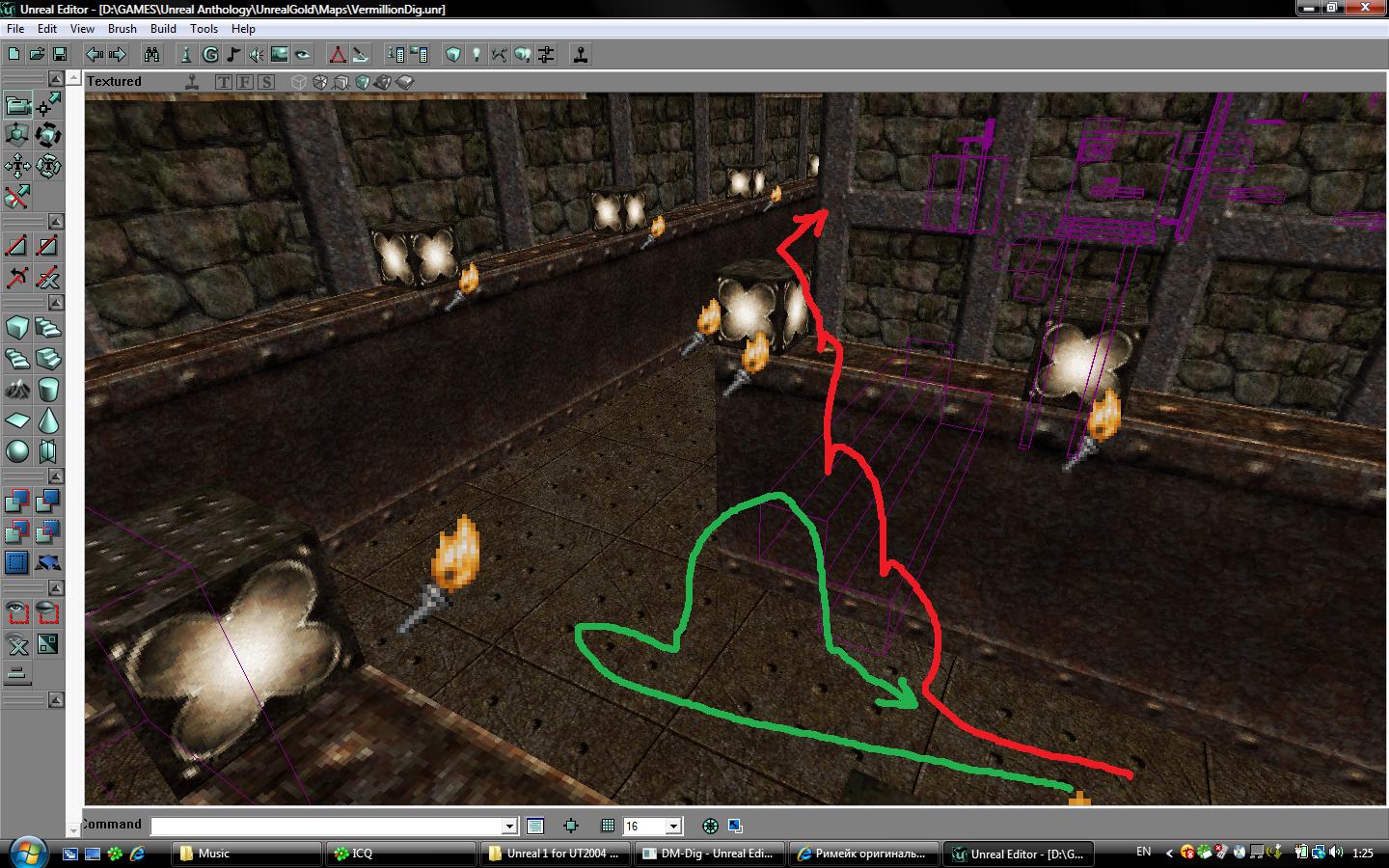Image resolution: width=1389 pixels, height=868 pixels.
Task: Click the Undo left-arrow icon
Action: point(94,55)
